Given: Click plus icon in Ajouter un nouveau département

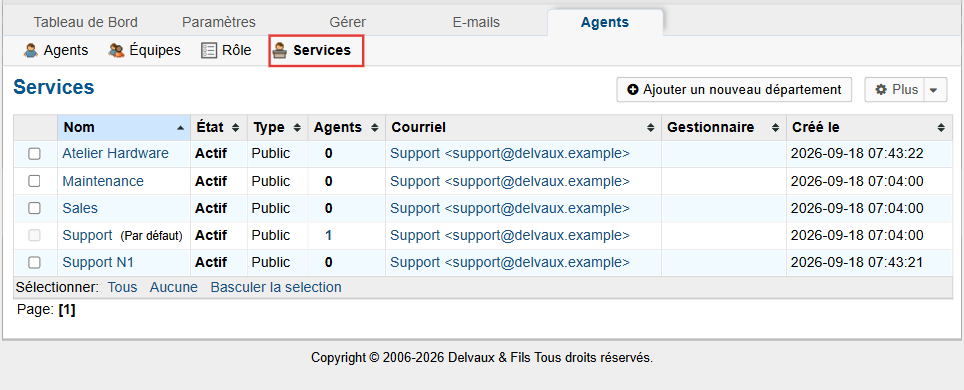Looking at the screenshot, I should 633,90.
